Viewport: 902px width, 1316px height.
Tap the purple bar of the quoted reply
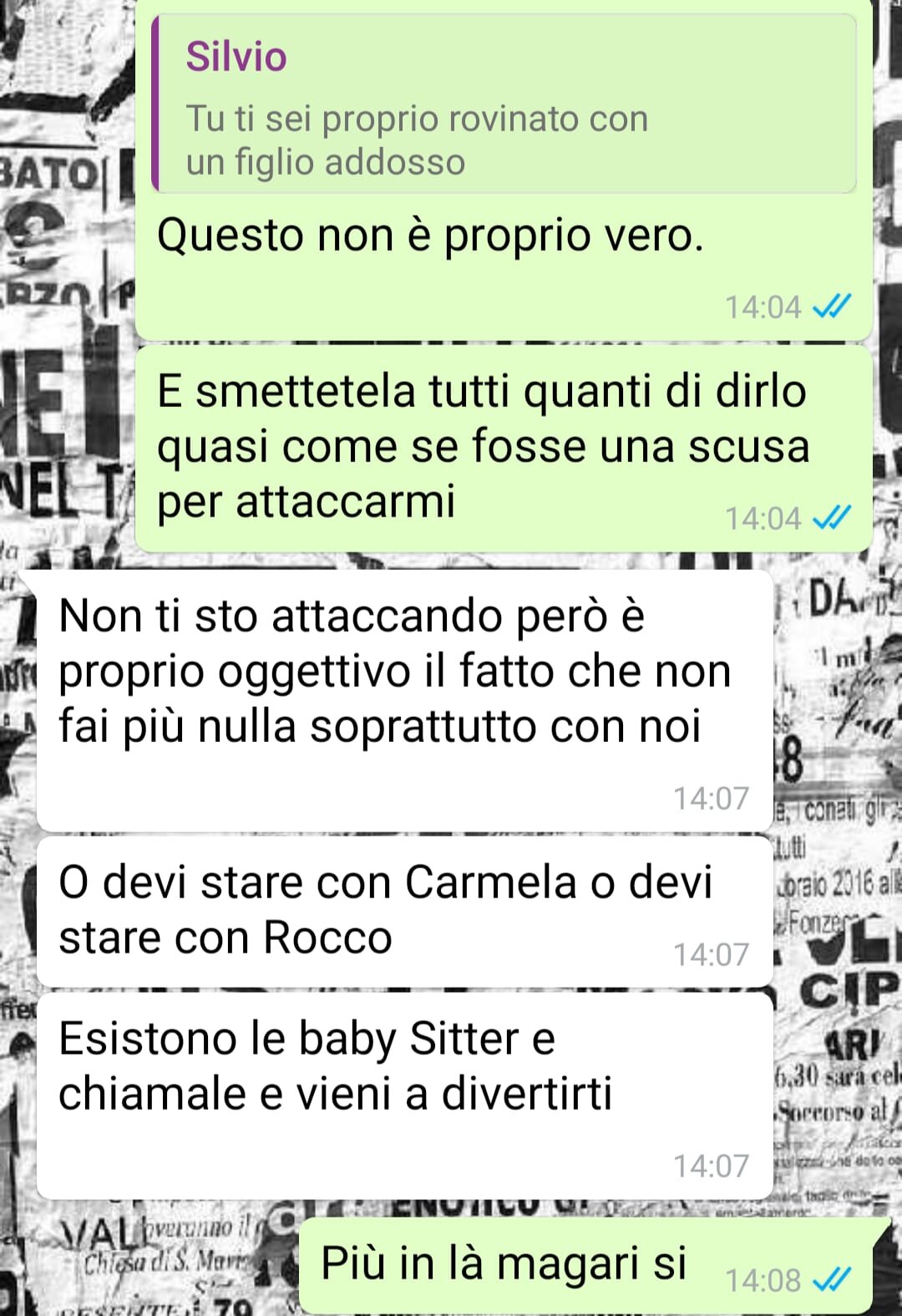[155, 104]
